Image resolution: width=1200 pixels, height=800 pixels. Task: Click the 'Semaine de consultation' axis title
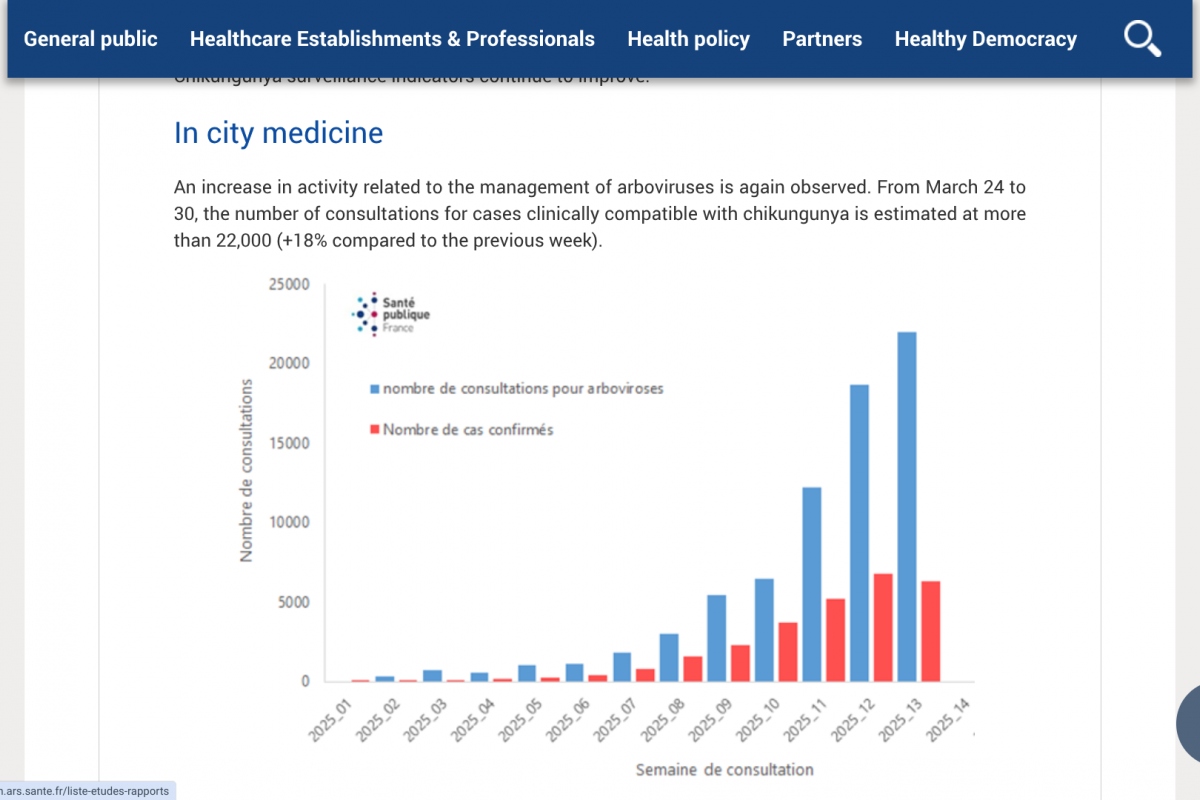tap(724, 769)
